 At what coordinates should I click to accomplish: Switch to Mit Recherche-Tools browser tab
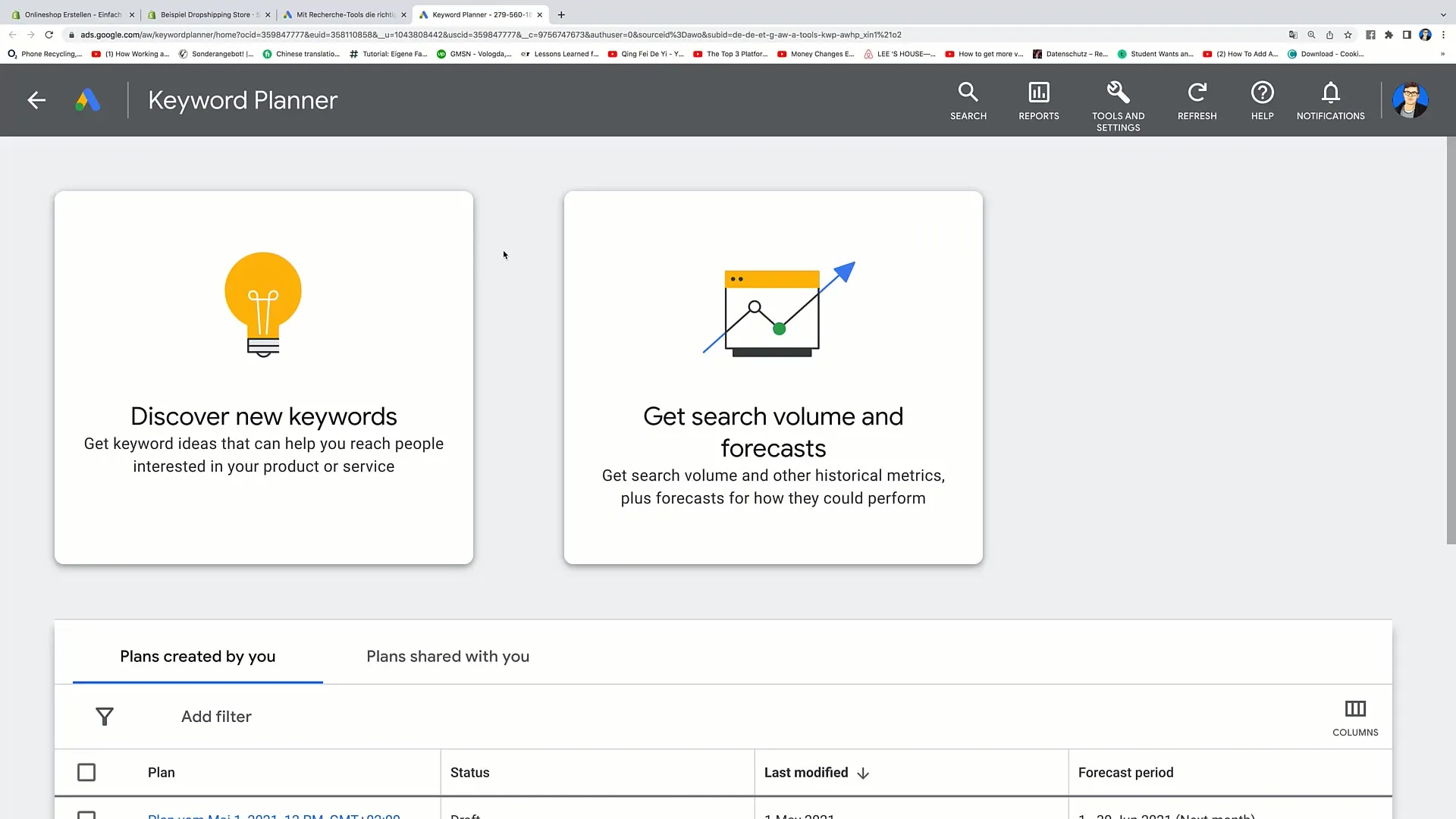[345, 14]
